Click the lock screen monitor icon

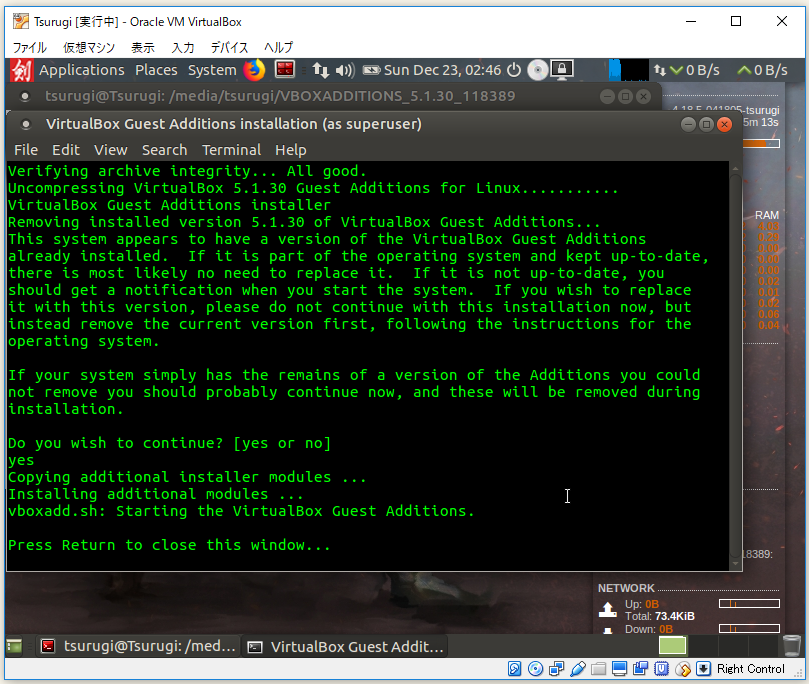tap(562, 70)
